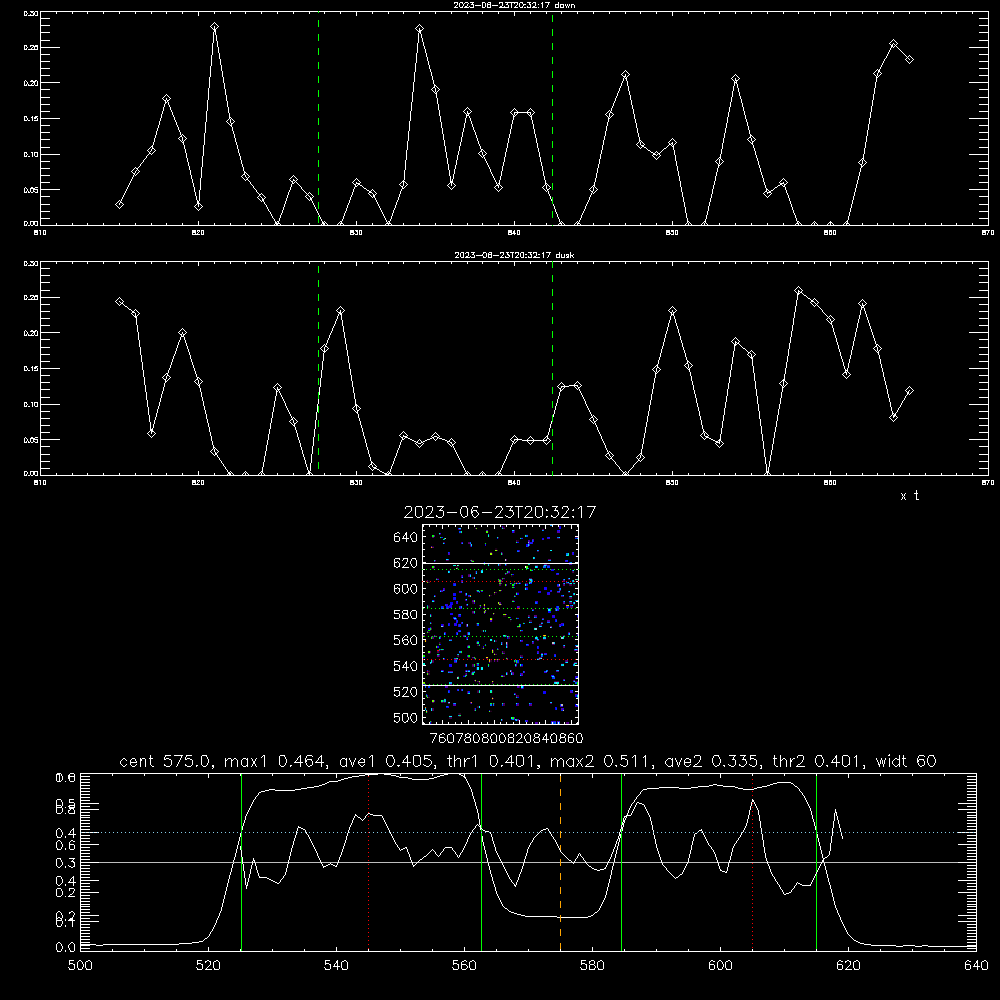Click the '0.3' y-axis label of the bottom plot
Image resolution: width=1000 pixels, height=1000 pixels.
(66, 862)
